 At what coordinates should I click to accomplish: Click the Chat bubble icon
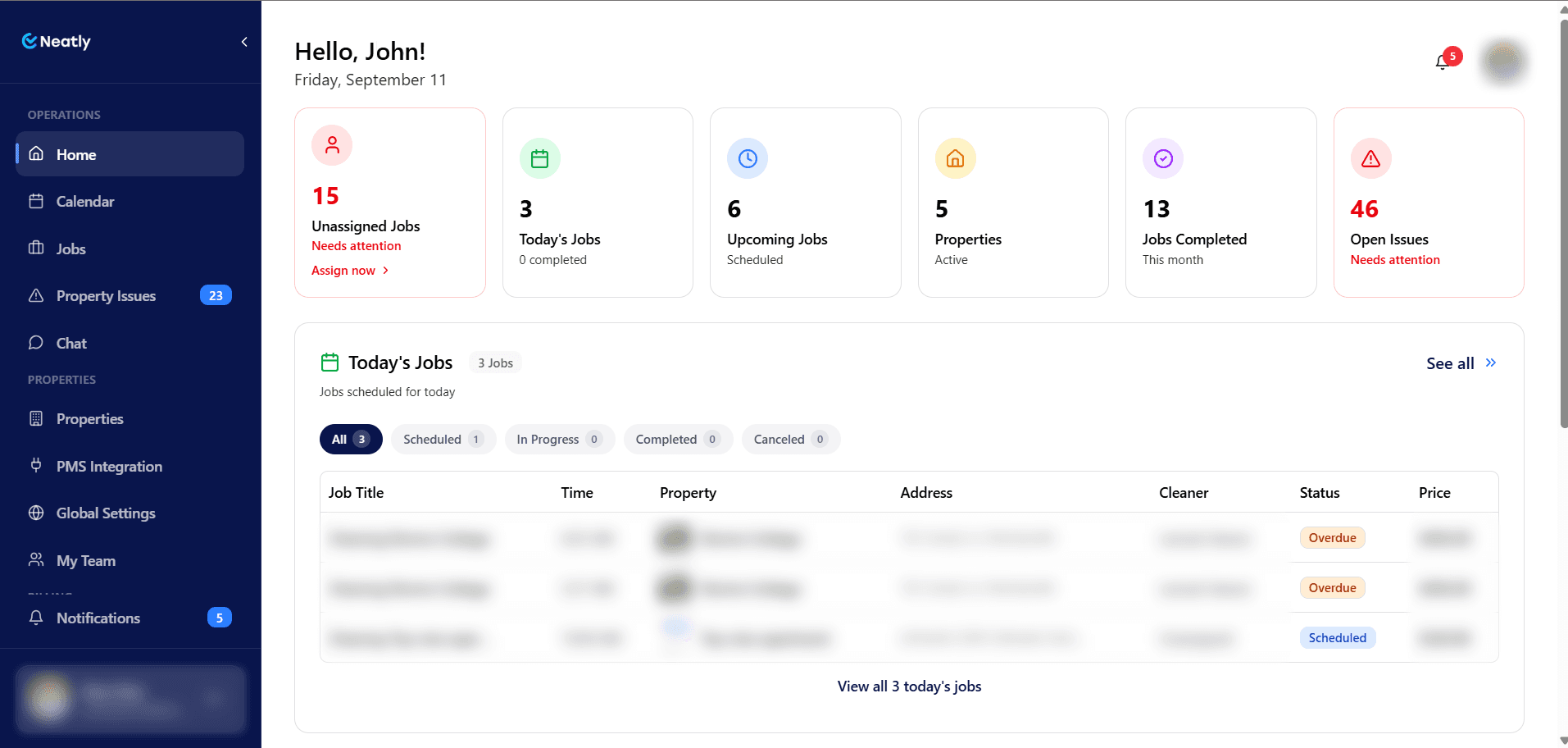pos(36,343)
